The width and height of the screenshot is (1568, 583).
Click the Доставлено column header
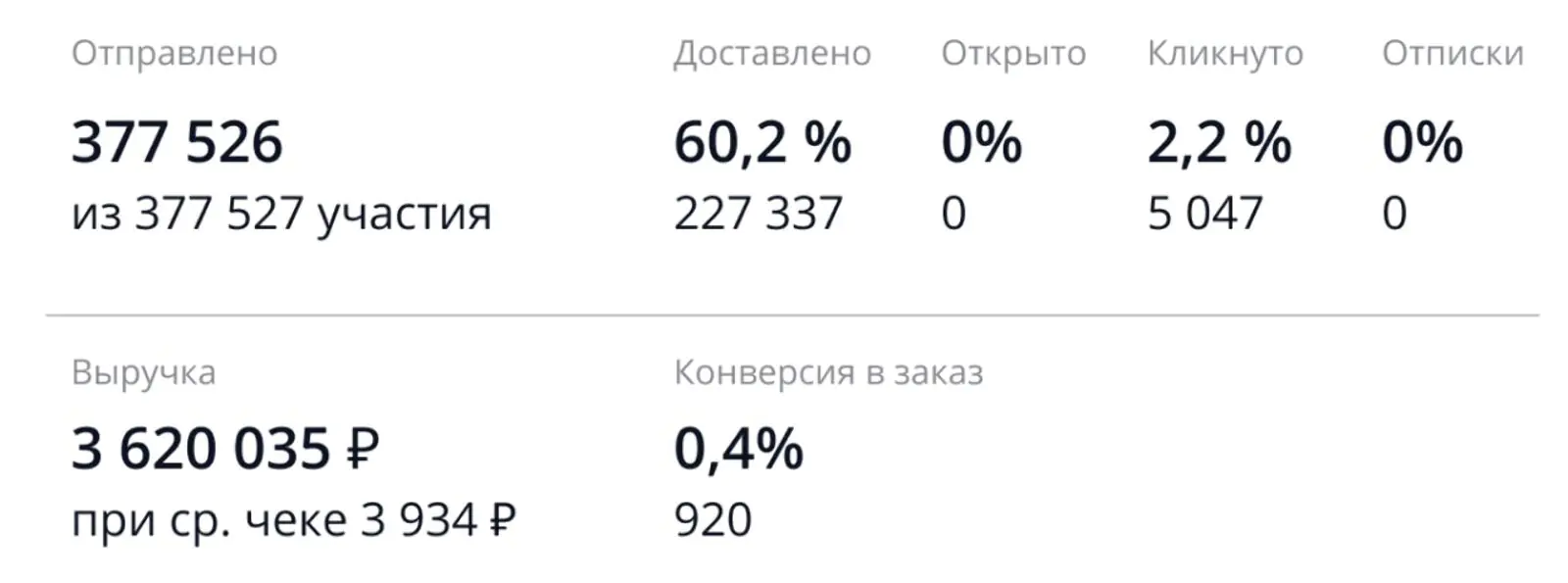(x=772, y=54)
